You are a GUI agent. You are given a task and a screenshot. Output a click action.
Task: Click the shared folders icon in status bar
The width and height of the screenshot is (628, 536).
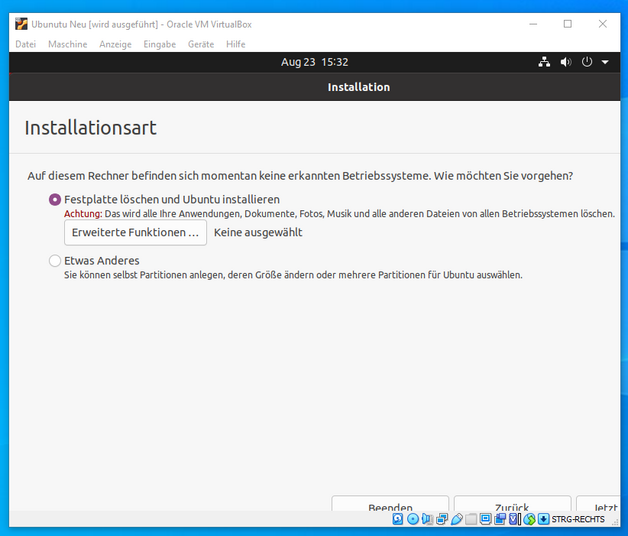pos(471,519)
